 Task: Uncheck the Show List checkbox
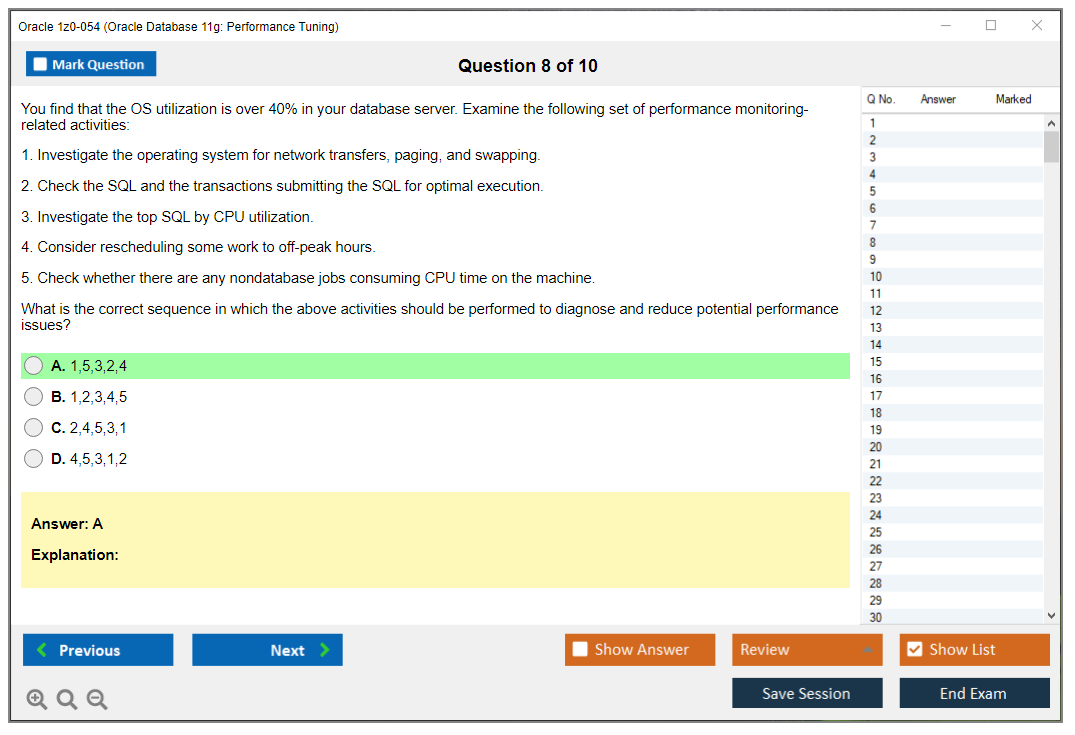pyautogui.click(x=914, y=650)
